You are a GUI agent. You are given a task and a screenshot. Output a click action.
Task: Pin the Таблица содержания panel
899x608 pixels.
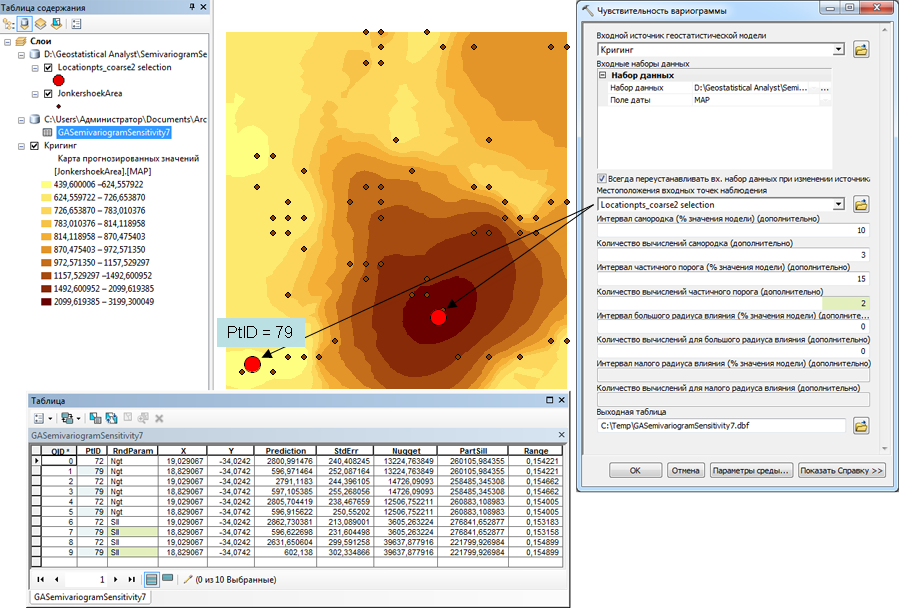pos(192,7)
